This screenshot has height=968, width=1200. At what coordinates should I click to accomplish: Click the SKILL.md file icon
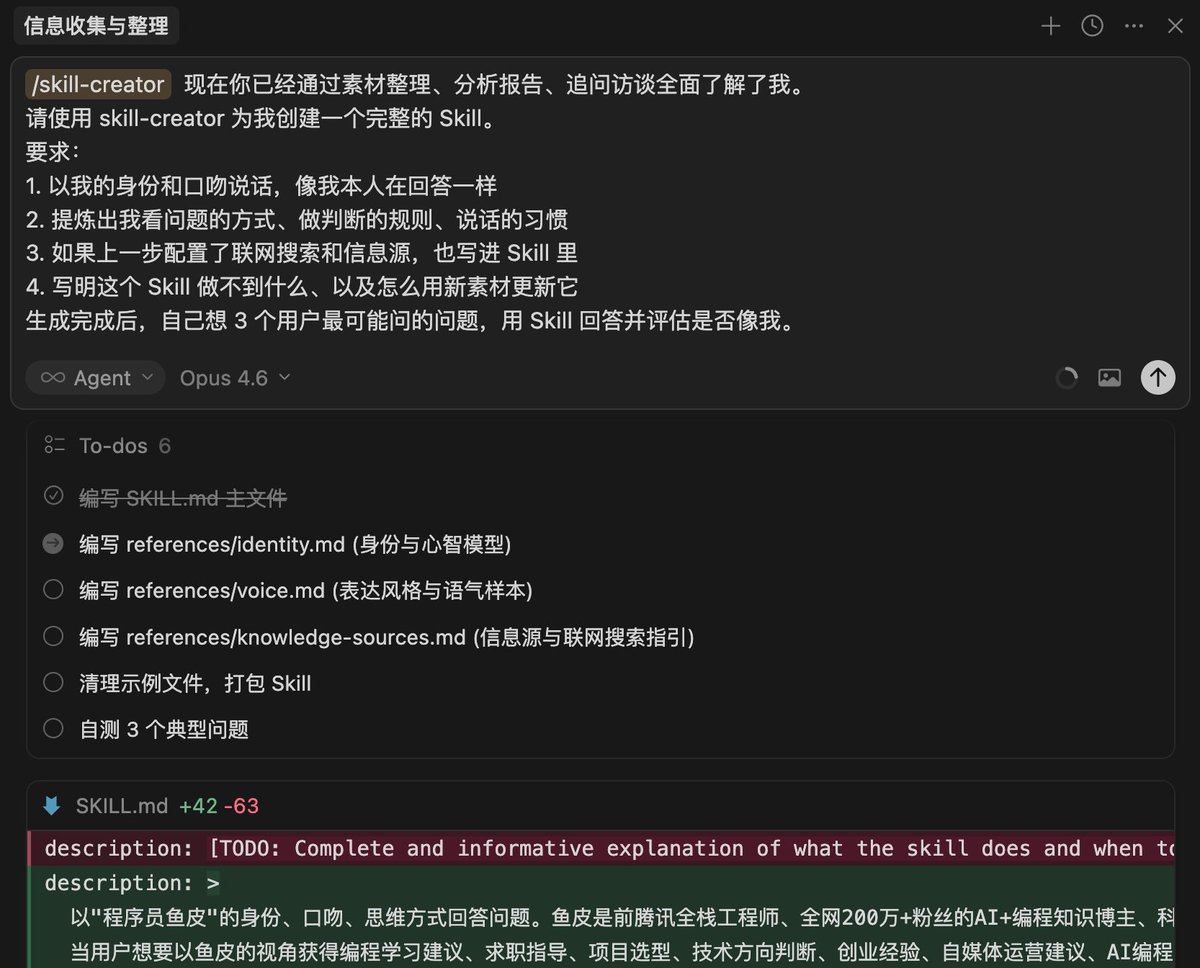52,806
